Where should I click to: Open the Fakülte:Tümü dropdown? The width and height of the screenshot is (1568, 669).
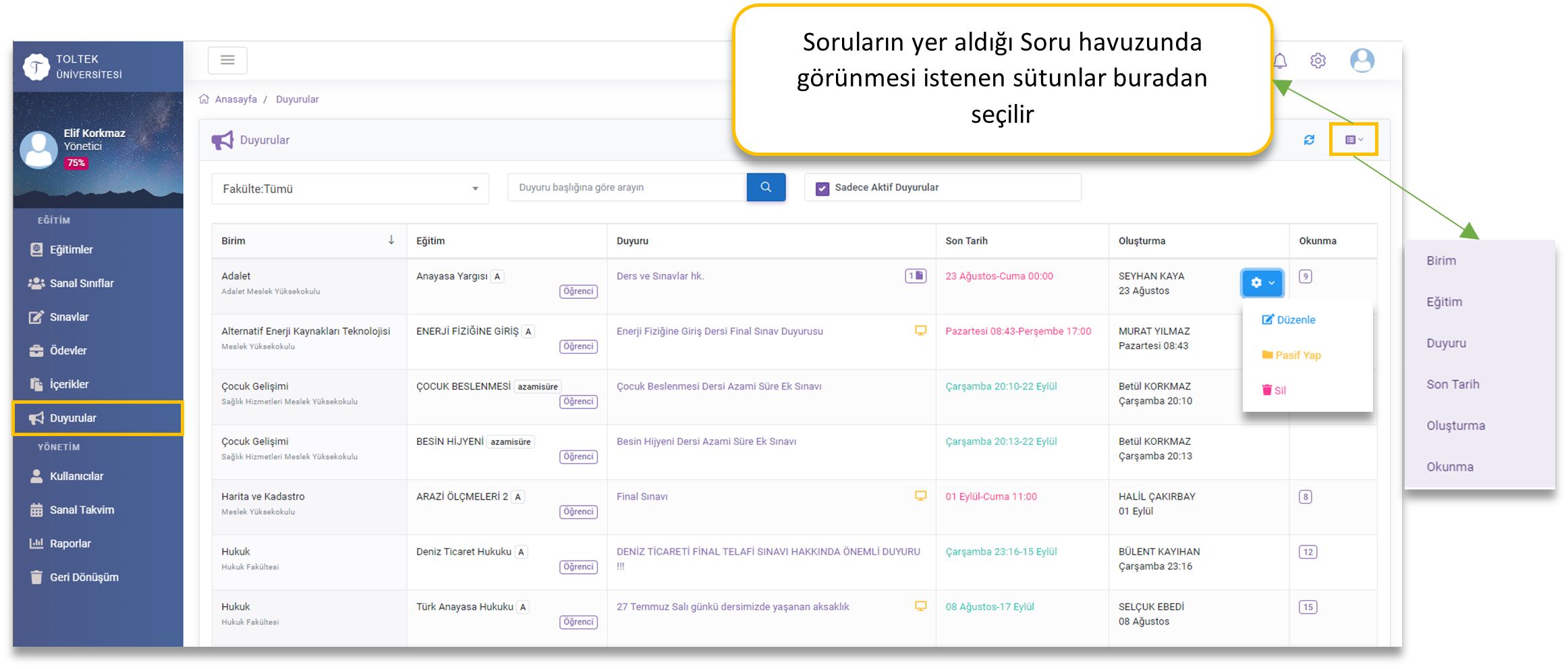pos(349,189)
